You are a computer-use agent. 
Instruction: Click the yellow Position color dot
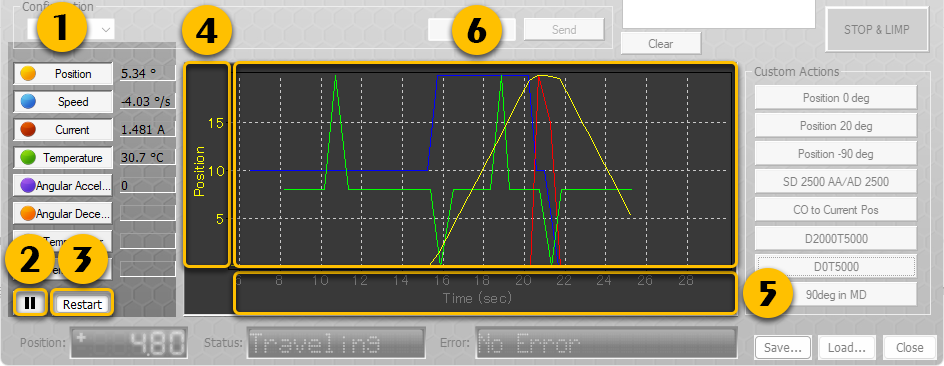tap(28, 74)
